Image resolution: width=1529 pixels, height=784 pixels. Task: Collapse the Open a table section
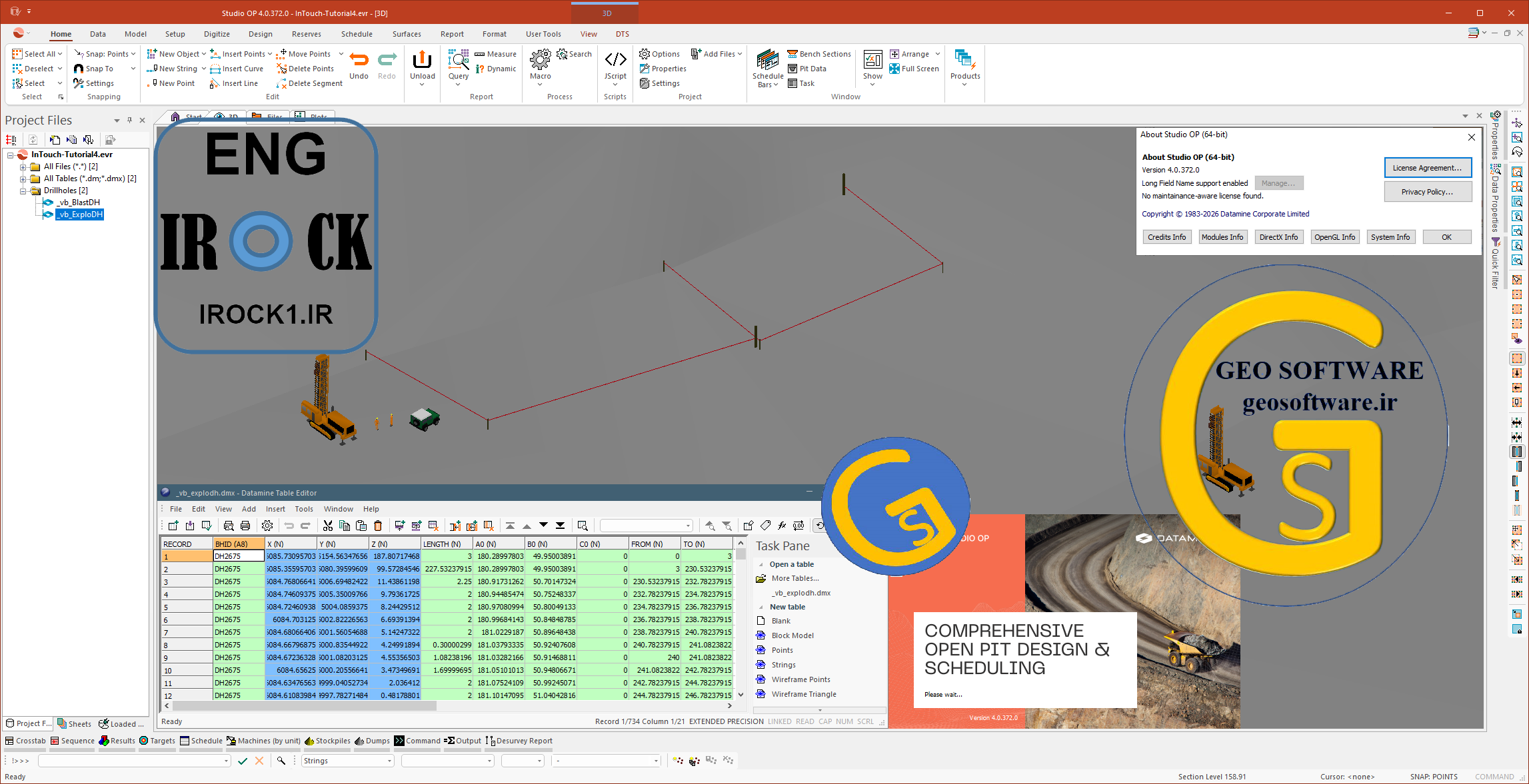coord(761,565)
